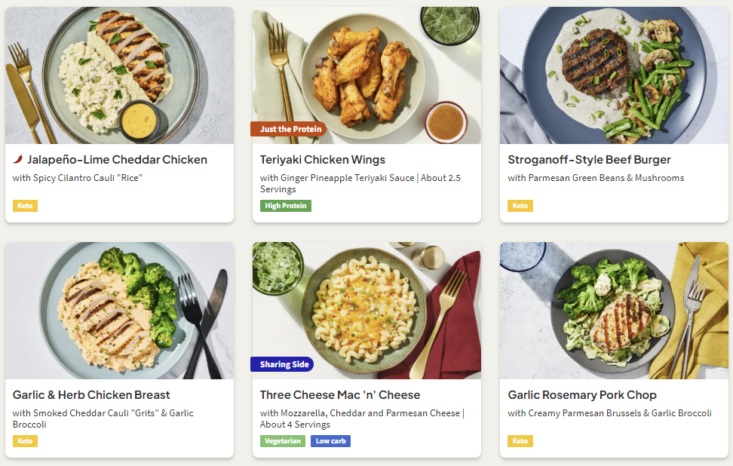Open the Stroganoff-Style Beef Burger image
Image resolution: width=733 pixels, height=466 pixels.
tap(614, 75)
